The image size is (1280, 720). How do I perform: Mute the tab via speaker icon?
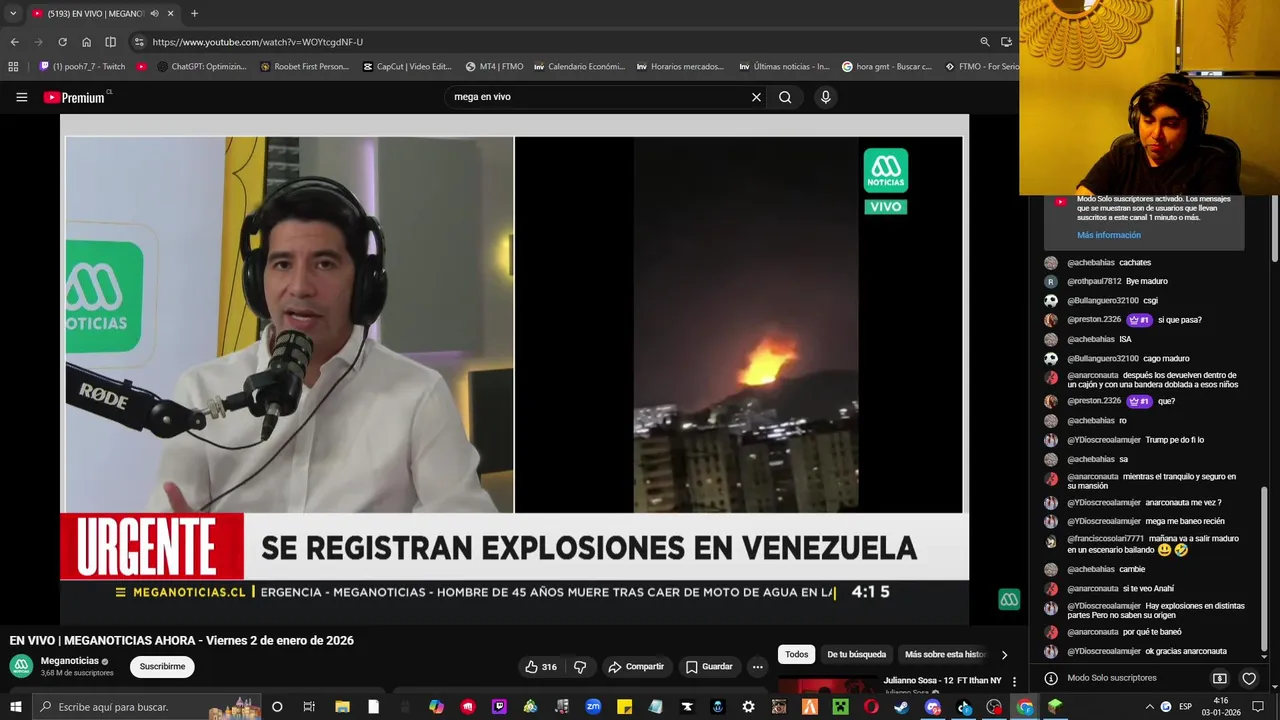tap(154, 14)
